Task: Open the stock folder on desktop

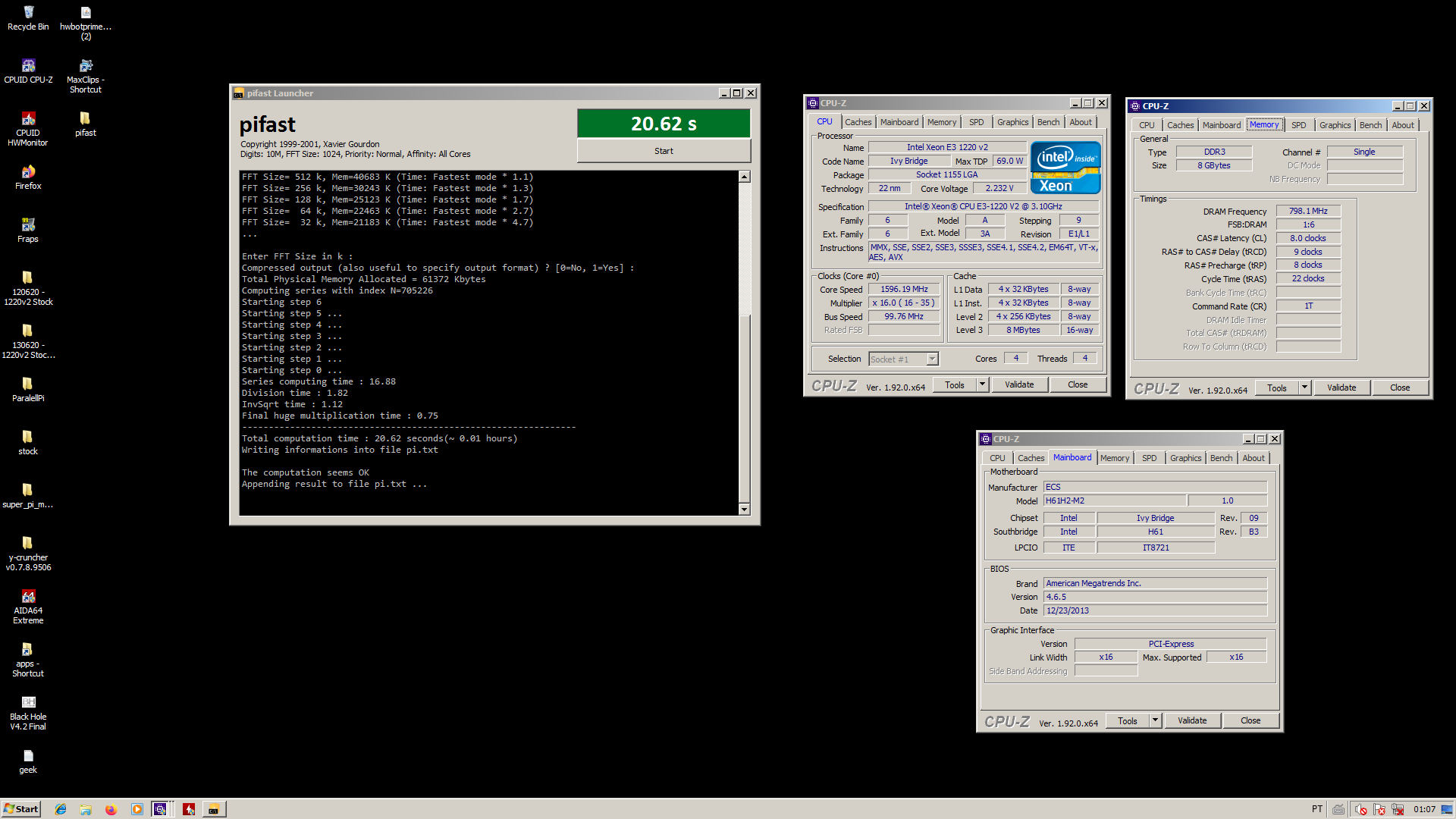Action: point(28,443)
